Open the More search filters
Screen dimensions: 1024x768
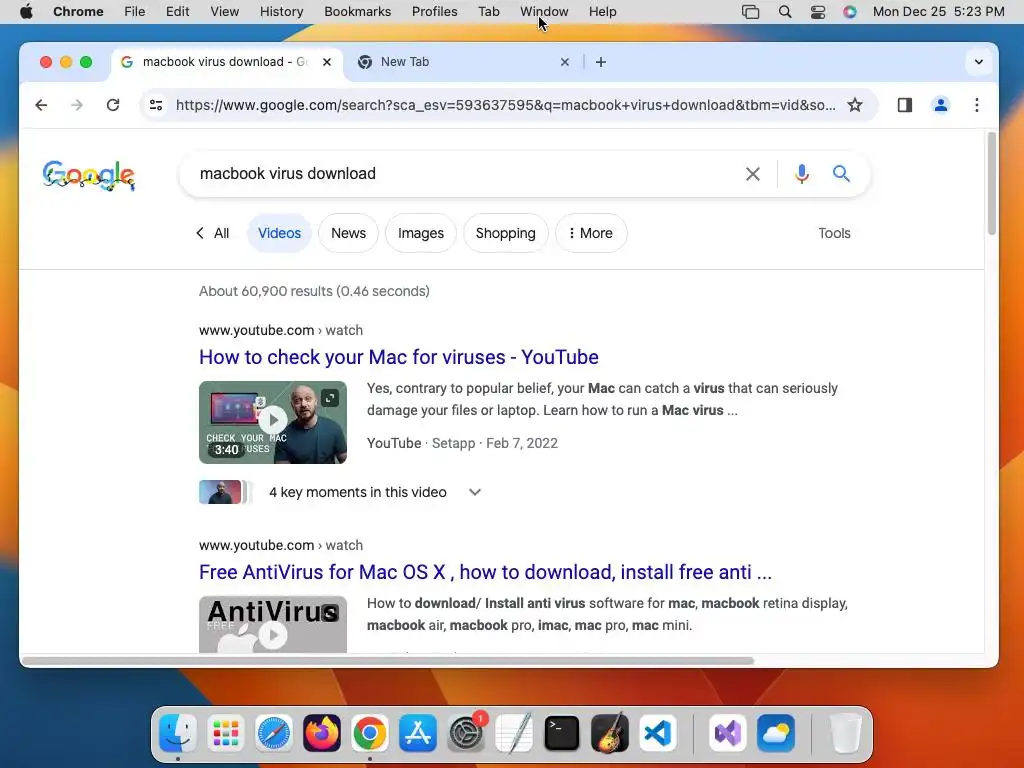(x=591, y=233)
